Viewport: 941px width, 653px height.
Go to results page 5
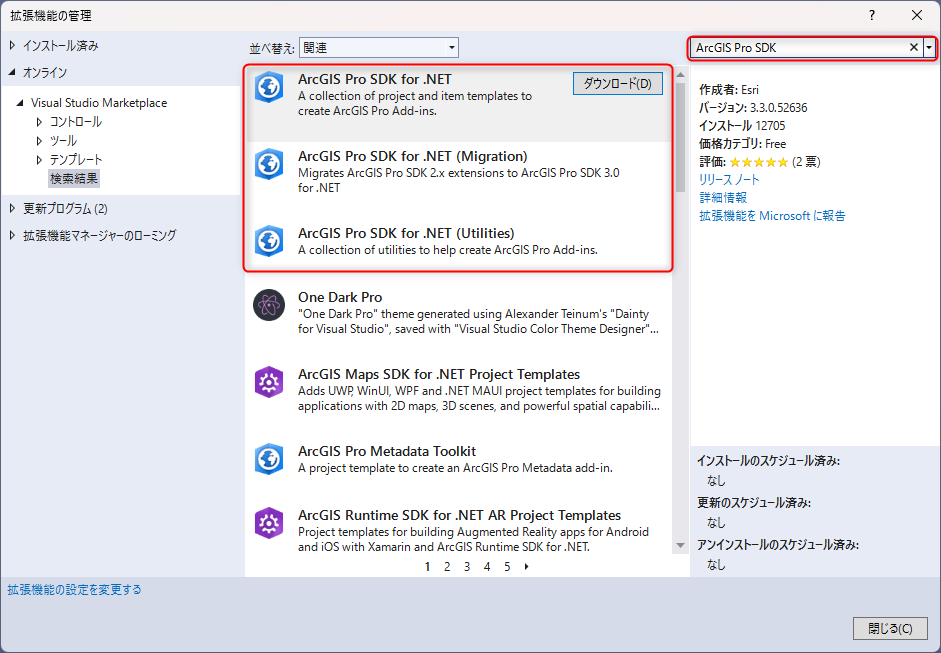tap(507, 567)
